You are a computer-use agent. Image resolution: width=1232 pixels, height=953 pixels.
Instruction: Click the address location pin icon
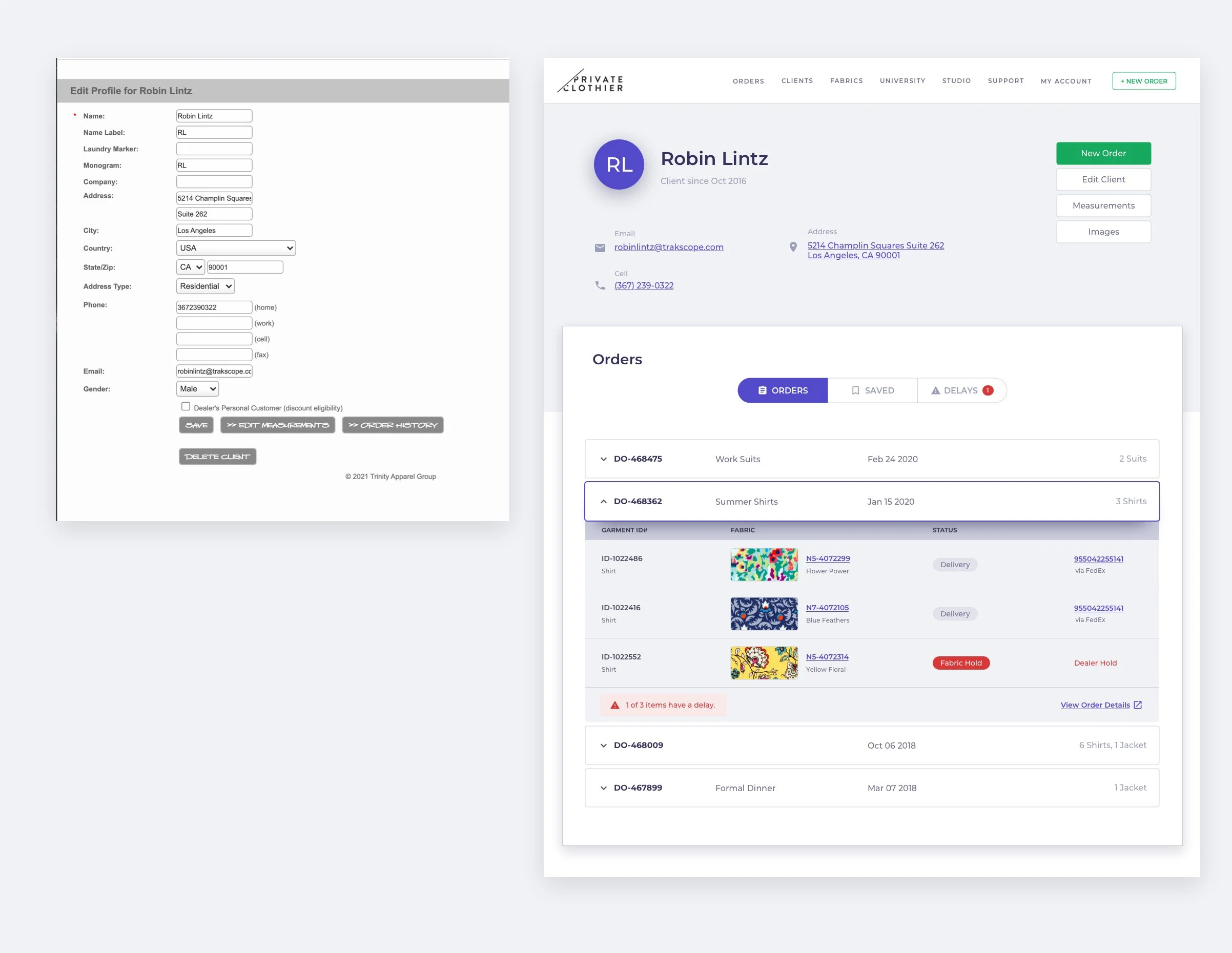coord(793,247)
